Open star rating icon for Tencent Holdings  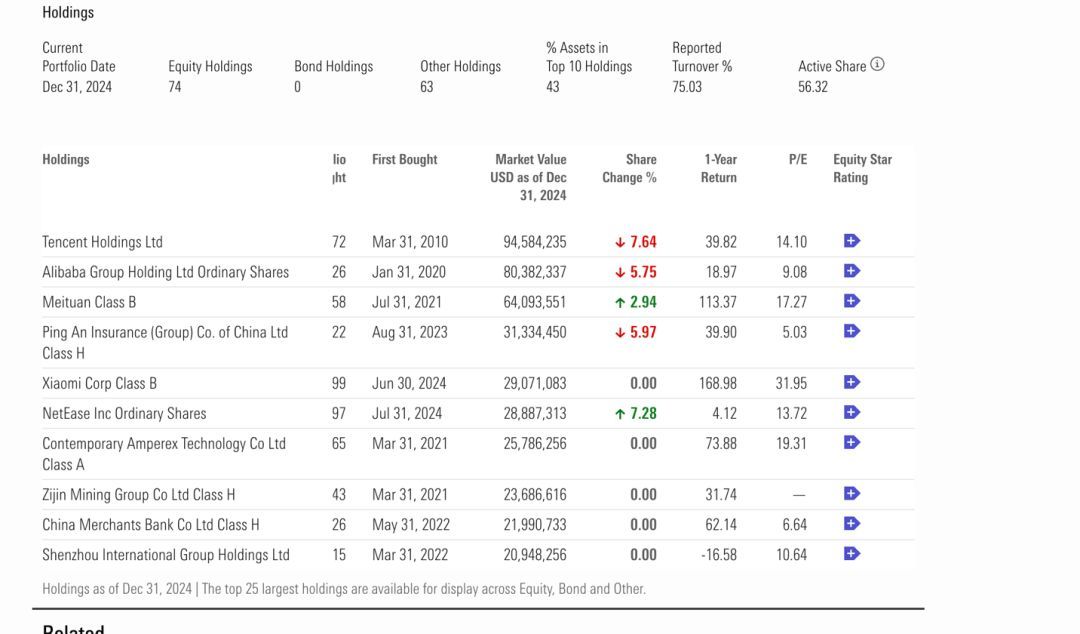click(x=851, y=241)
